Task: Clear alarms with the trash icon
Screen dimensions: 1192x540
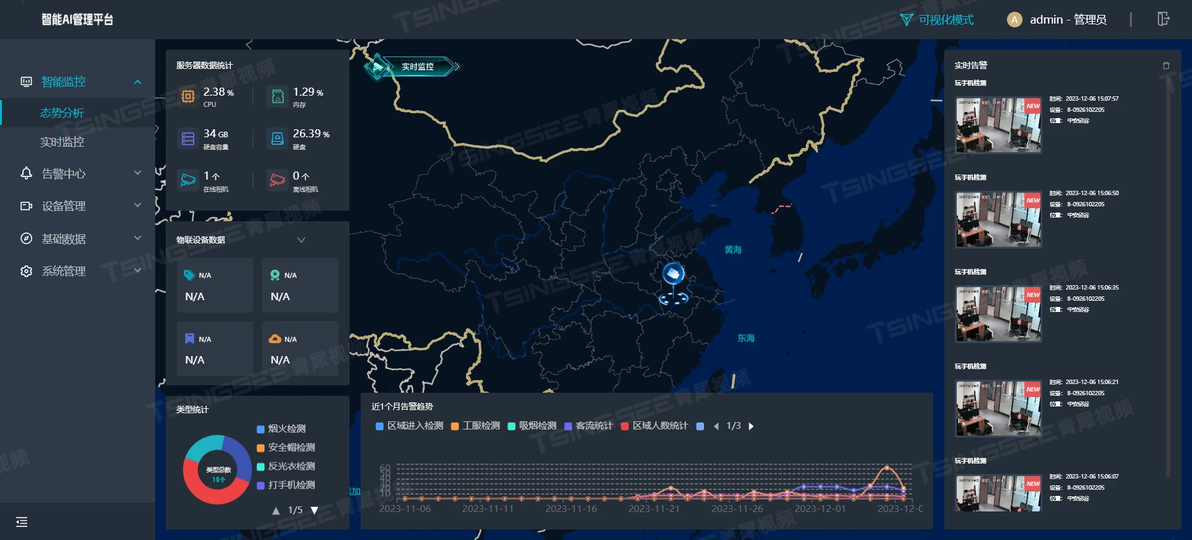Action: pos(1166,65)
